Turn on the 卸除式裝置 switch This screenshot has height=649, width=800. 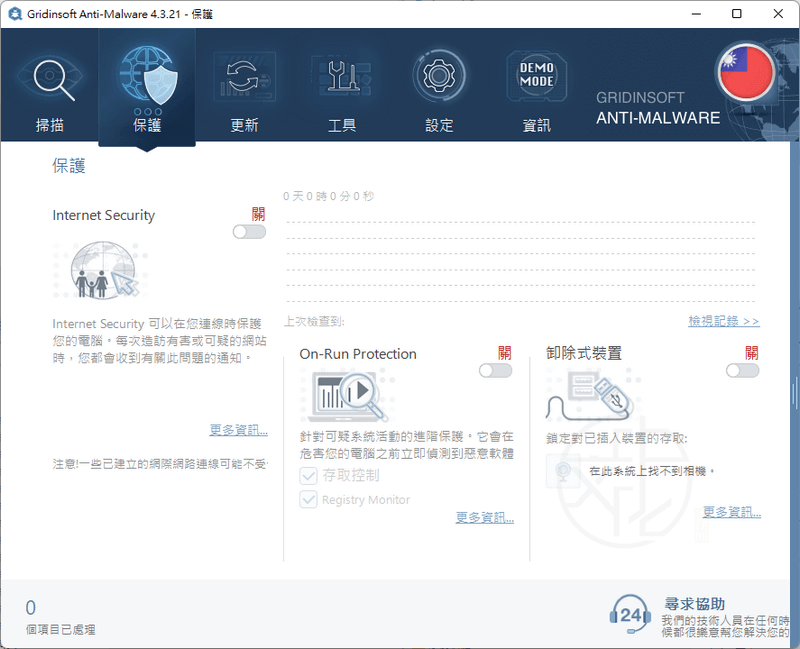(x=742, y=371)
